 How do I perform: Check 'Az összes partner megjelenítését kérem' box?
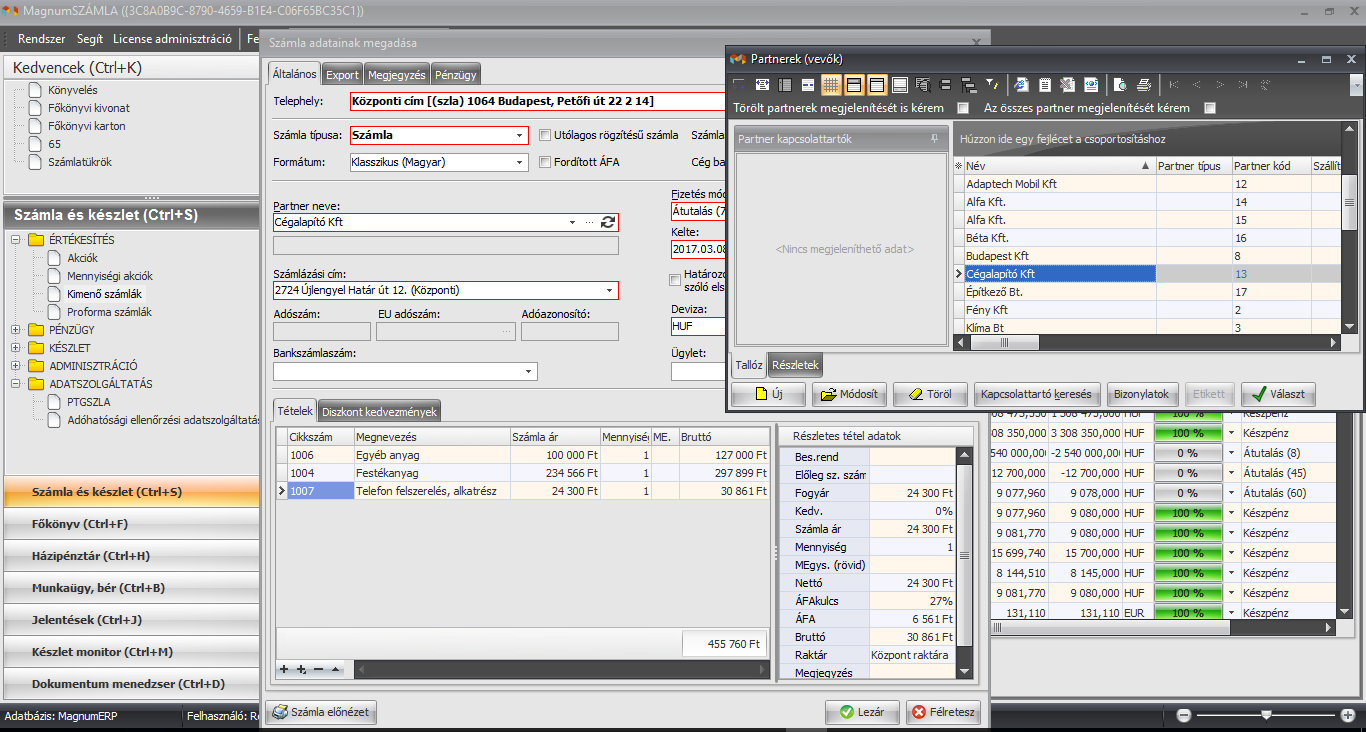pyautogui.click(x=1210, y=108)
